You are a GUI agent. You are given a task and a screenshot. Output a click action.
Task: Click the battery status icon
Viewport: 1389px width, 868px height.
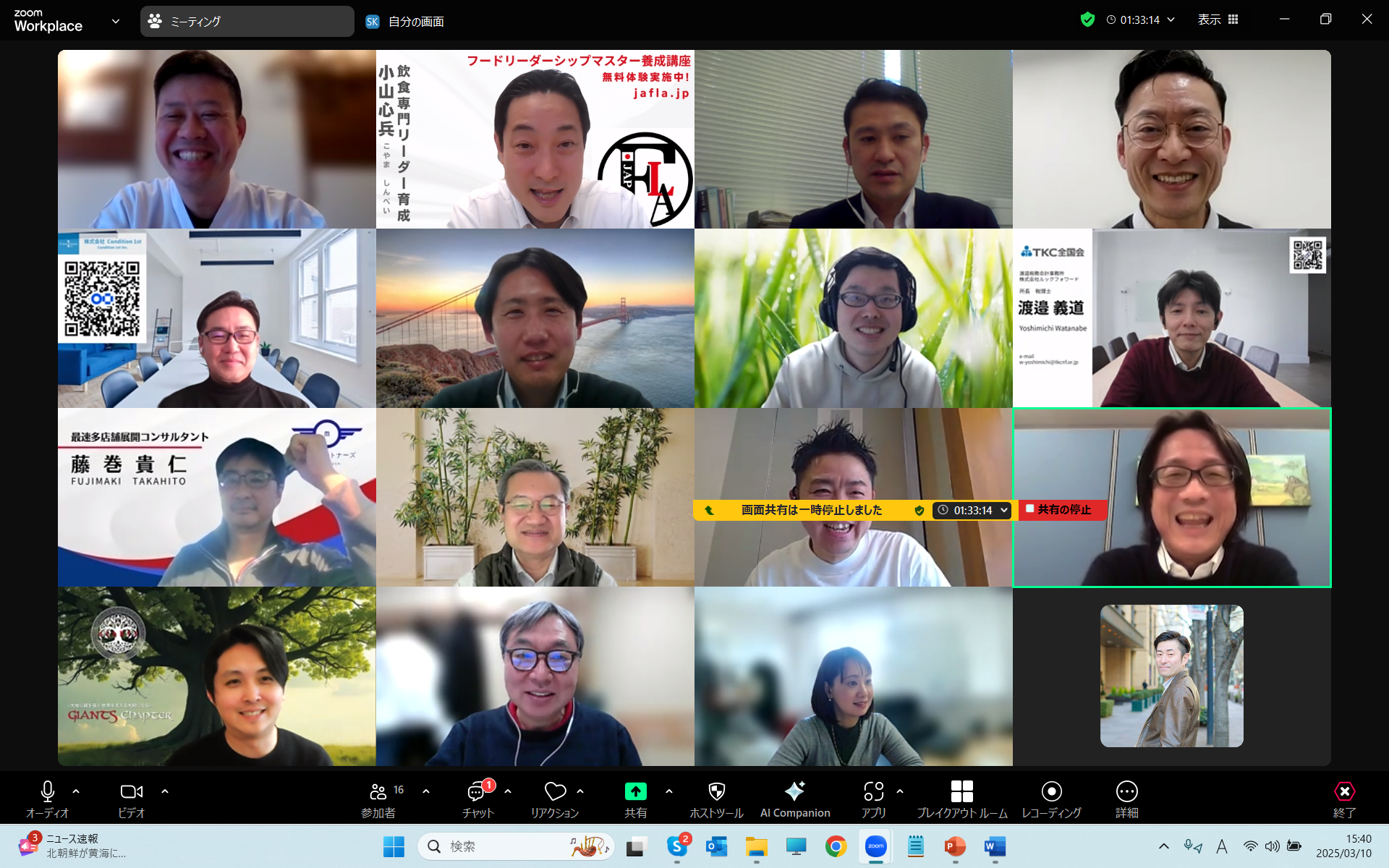coord(1294,846)
